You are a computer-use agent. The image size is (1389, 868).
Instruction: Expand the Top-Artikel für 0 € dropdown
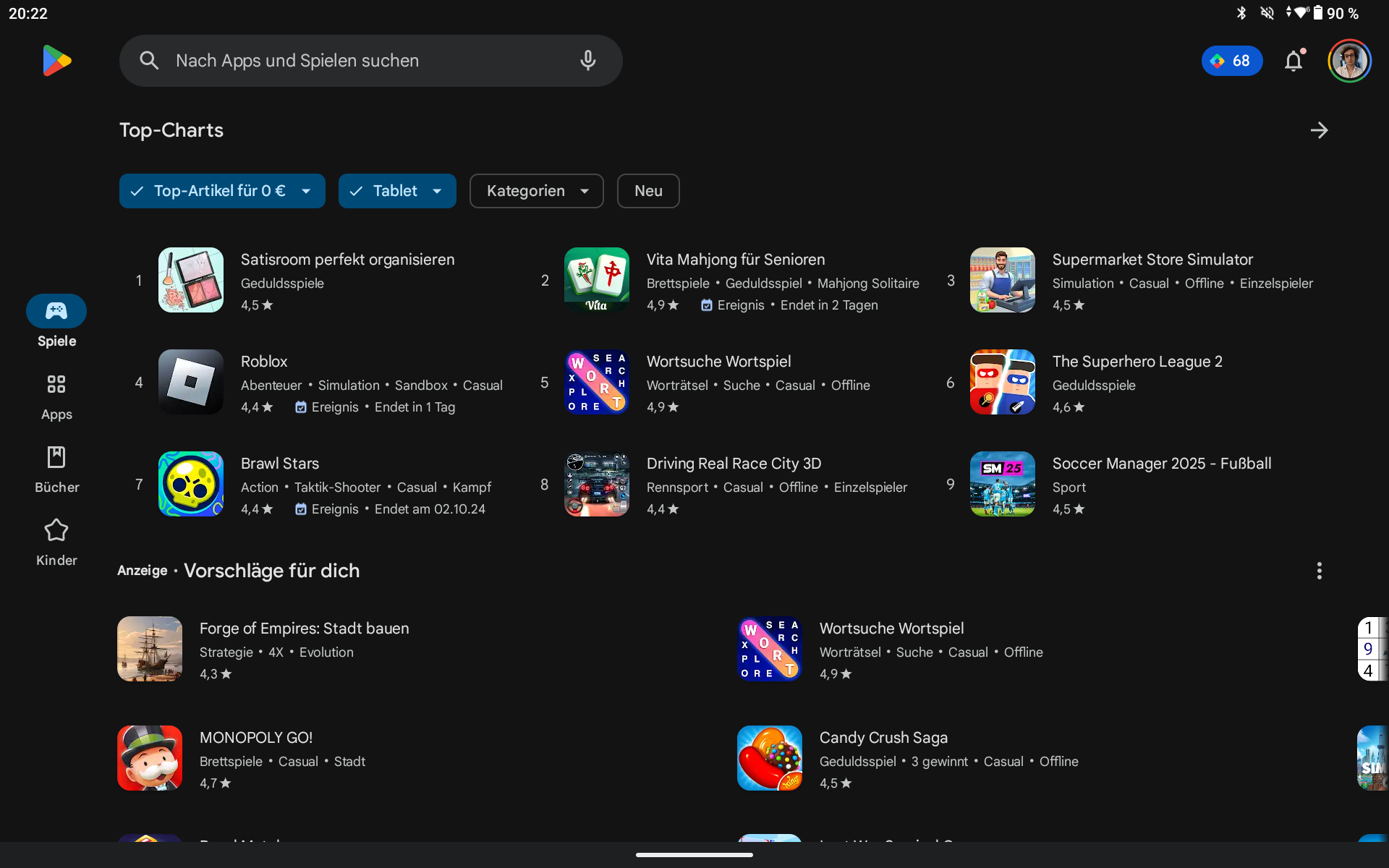[x=222, y=191]
